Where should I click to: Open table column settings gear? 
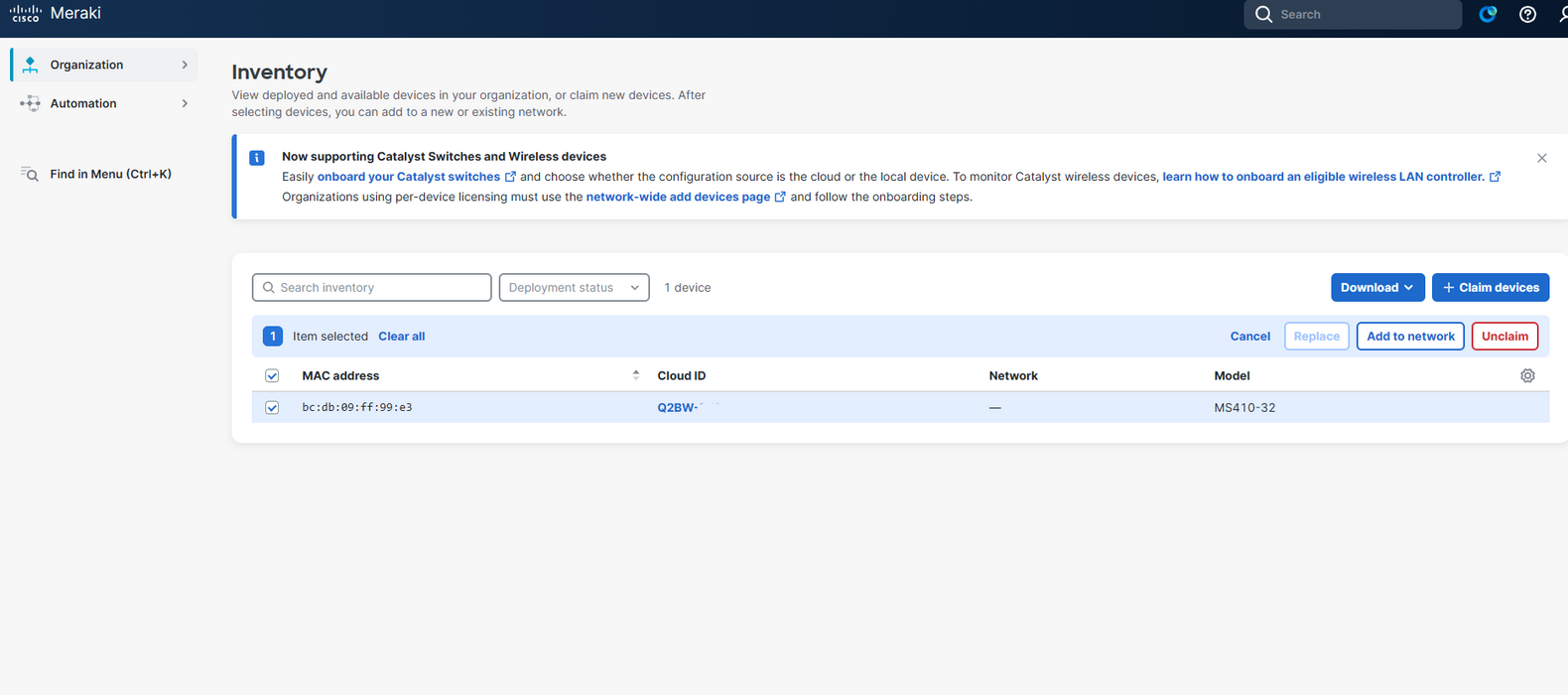1527,375
